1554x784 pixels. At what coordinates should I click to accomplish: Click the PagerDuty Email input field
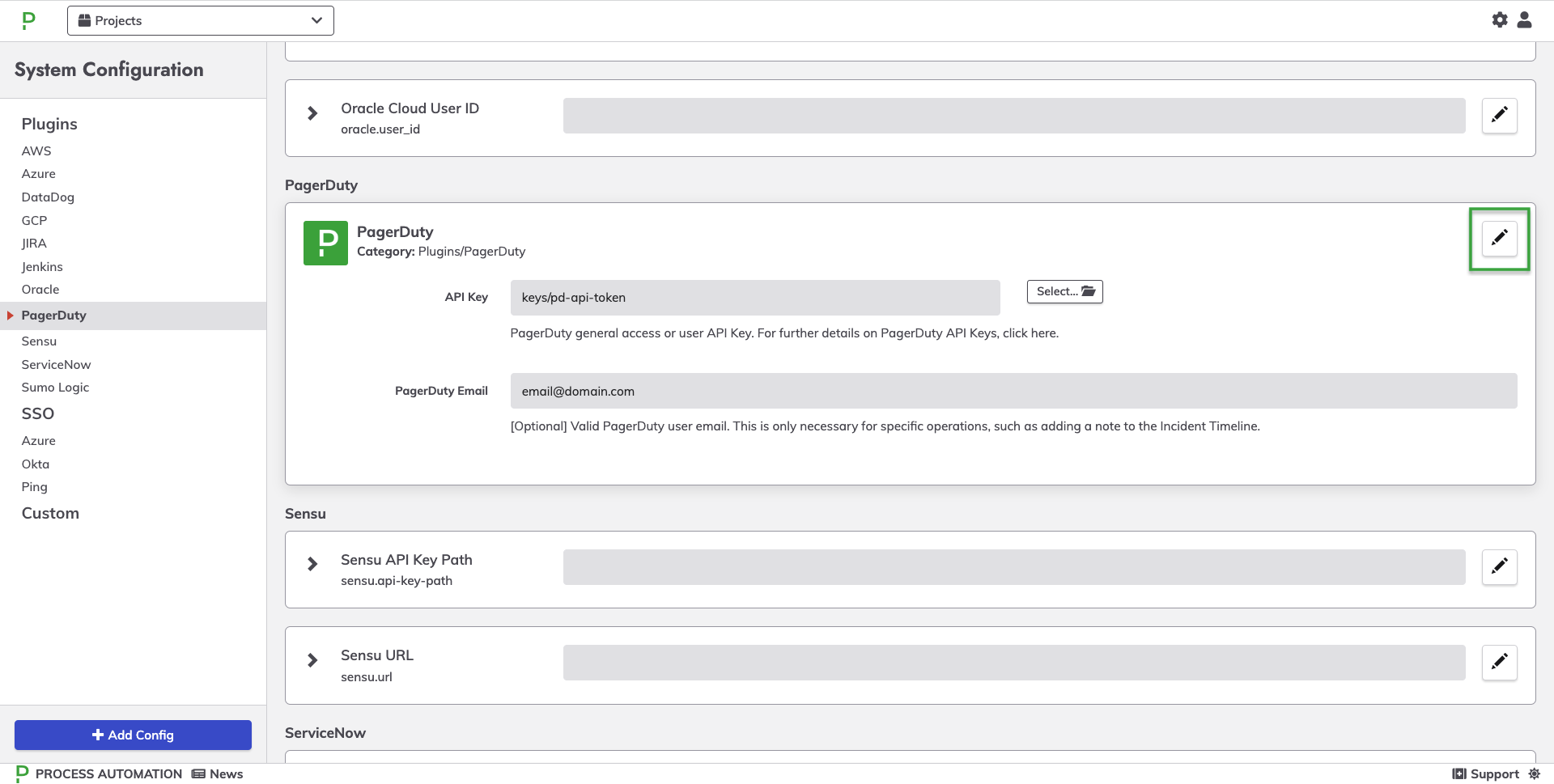click(1013, 391)
